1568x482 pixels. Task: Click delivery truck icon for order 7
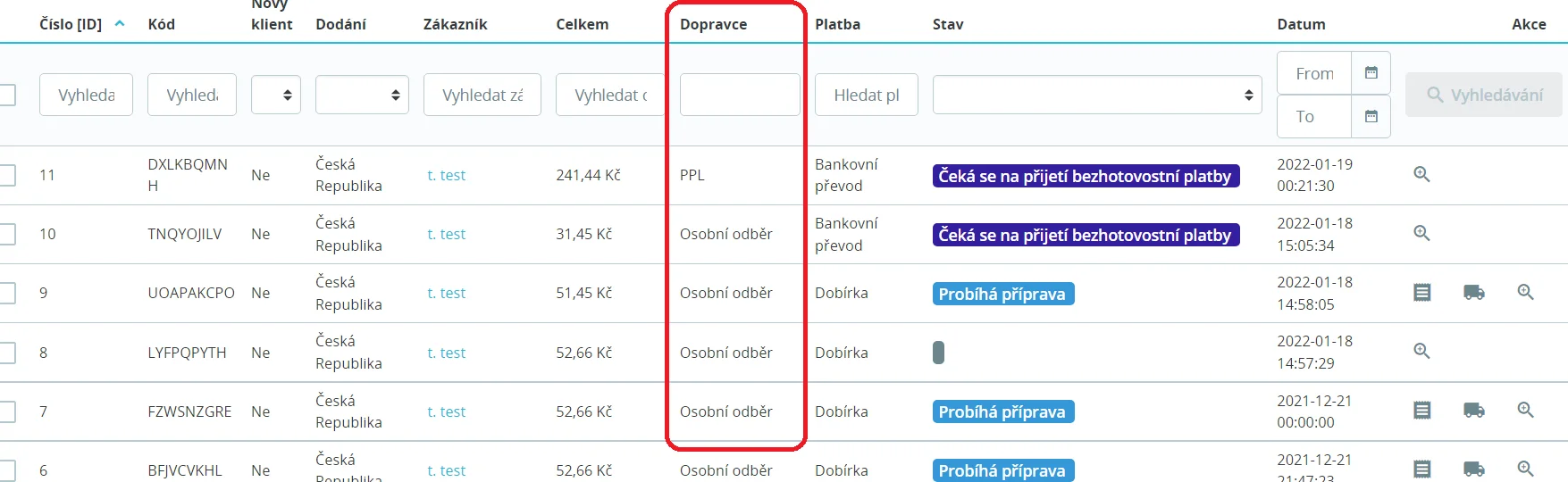tap(1473, 411)
